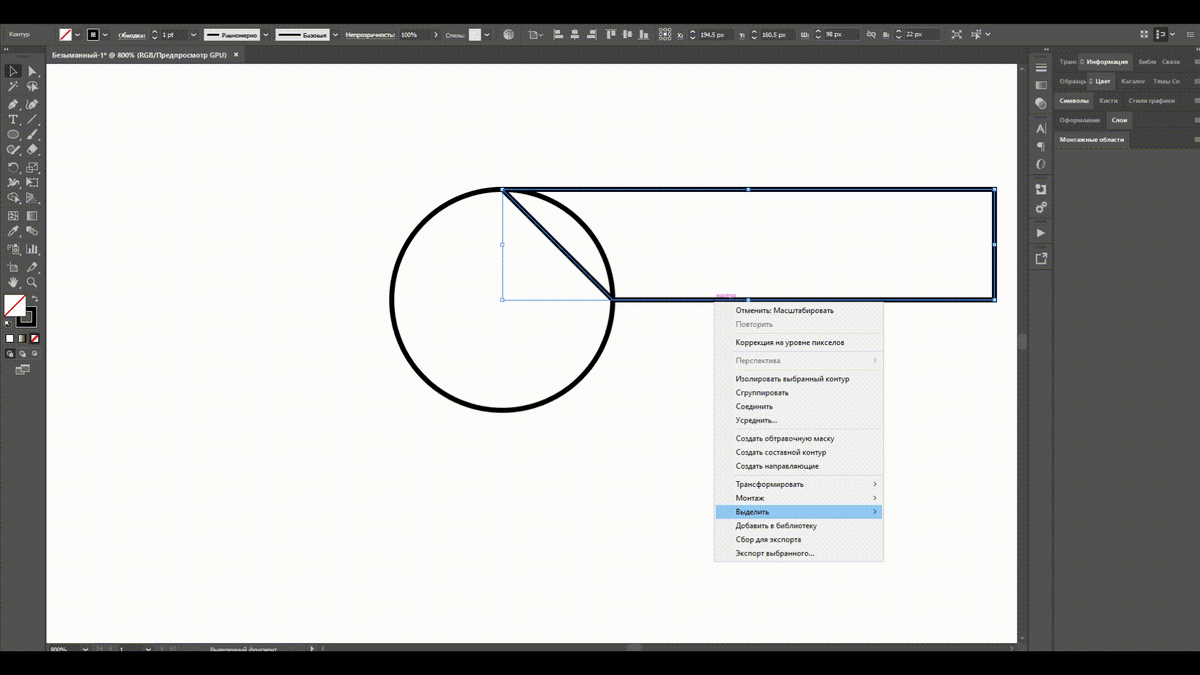The height and width of the screenshot is (675, 1200).
Task: Pick the Magic Wand tool
Action: [13, 87]
